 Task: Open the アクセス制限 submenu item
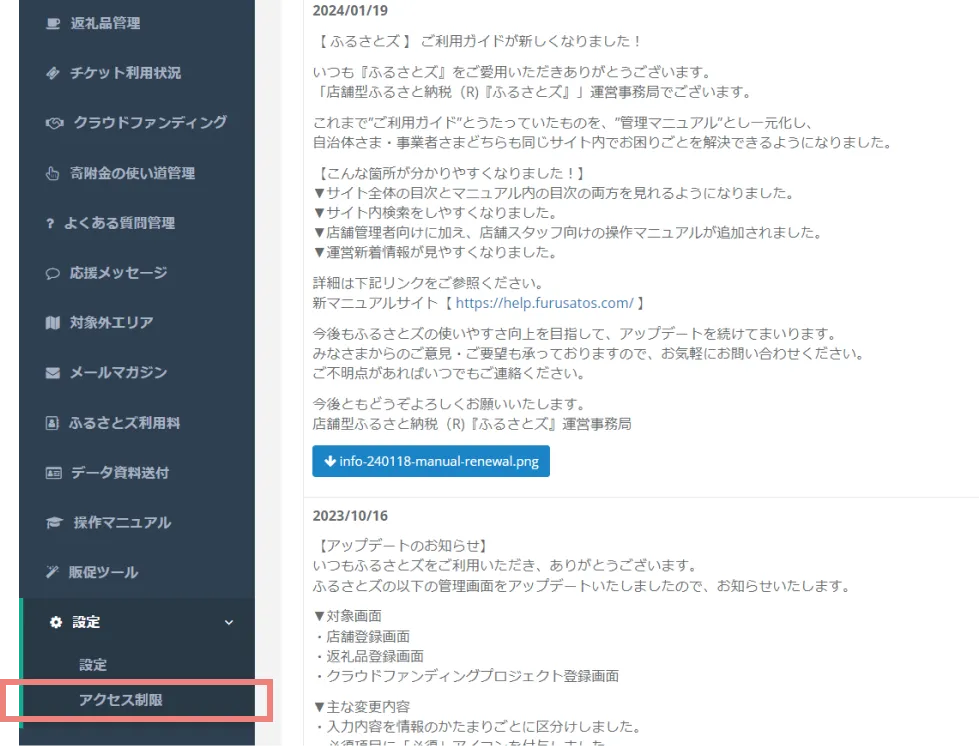[121, 700]
